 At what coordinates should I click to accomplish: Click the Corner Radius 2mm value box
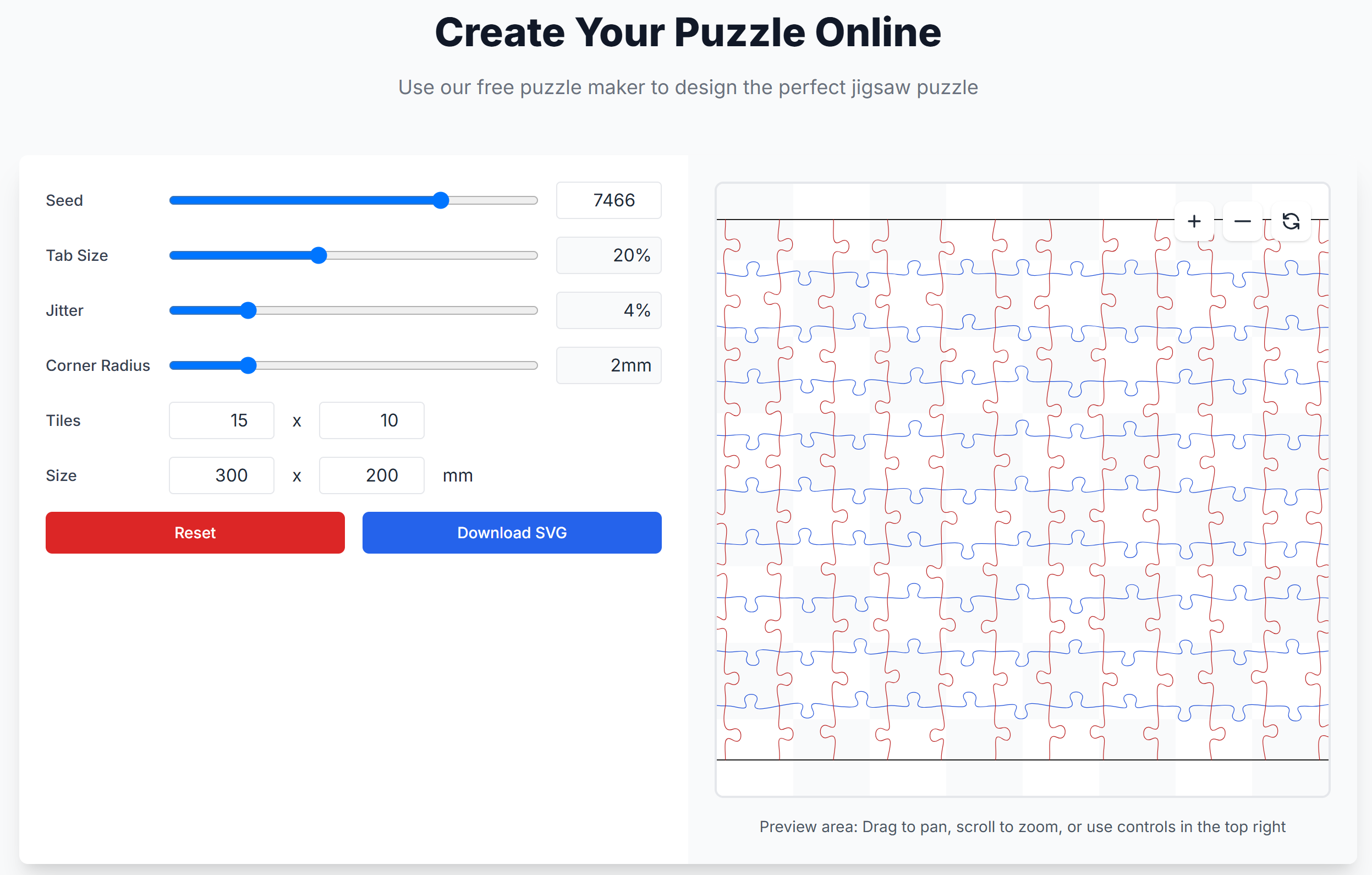click(x=608, y=365)
